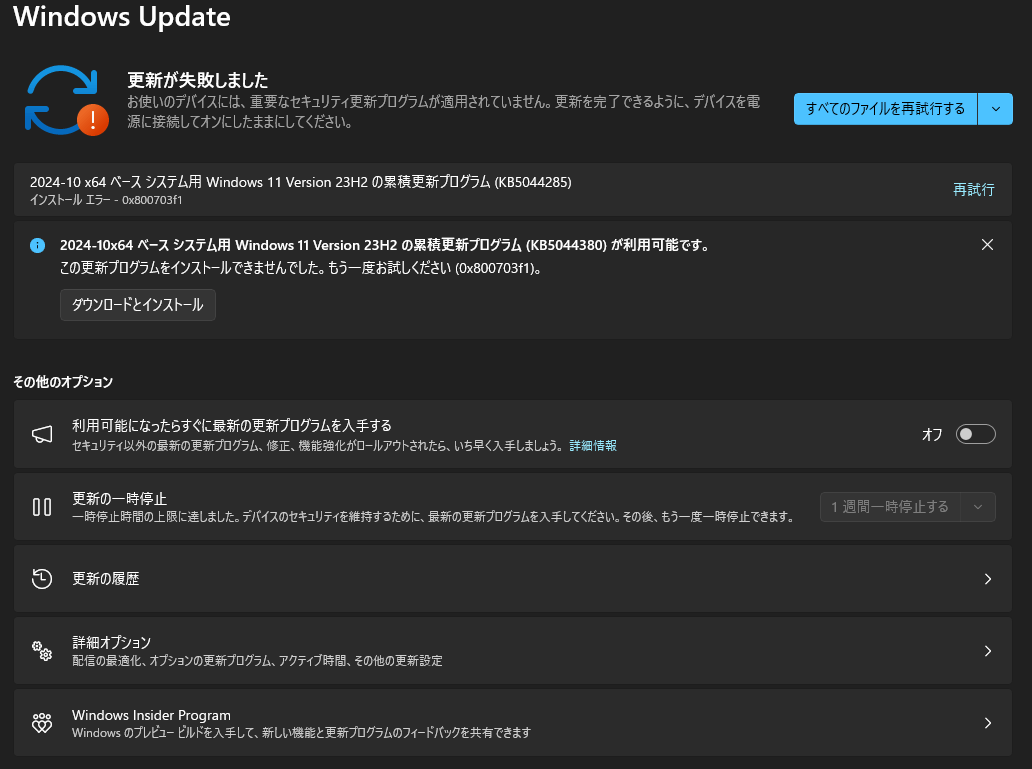
Task: Click the update failed sync status icon
Action: [66, 101]
